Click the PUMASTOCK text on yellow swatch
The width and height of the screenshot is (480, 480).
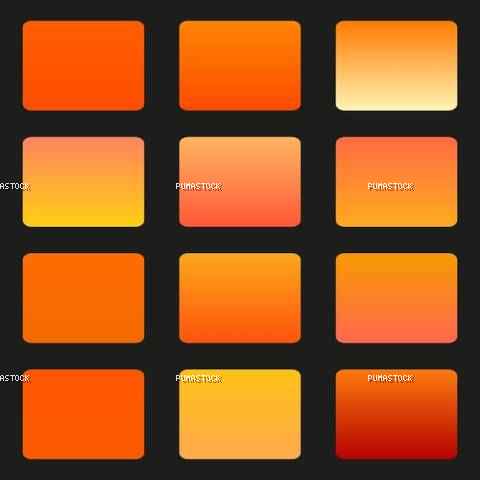(199, 379)
